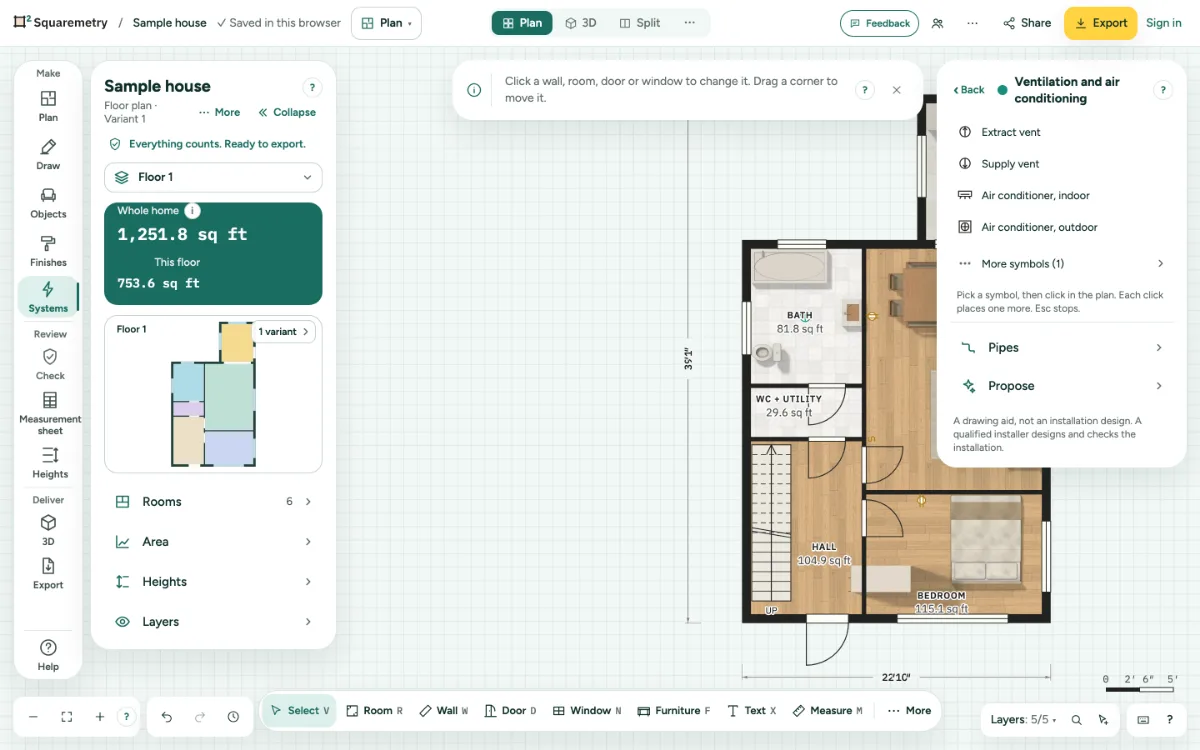Zoom out with the minus button
Image resolution: width=1200 pixels, height=750 pixels.
pos(33,716)
